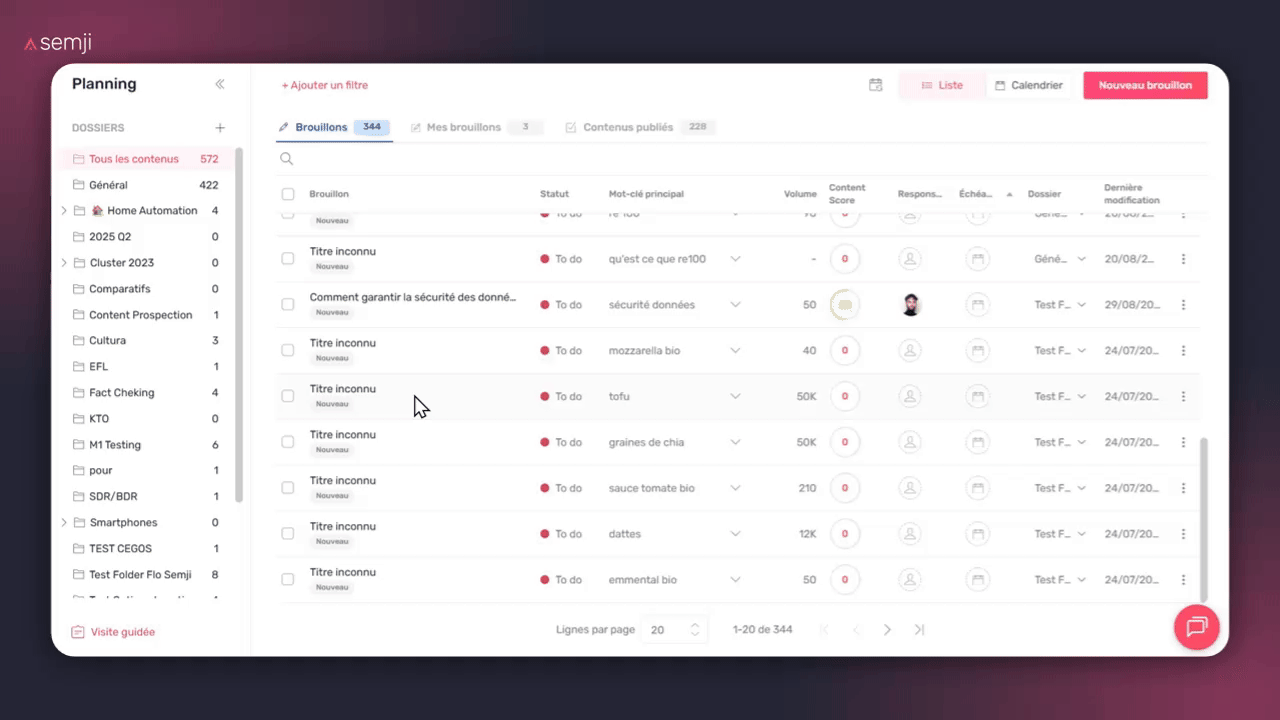Go to next page of results

[x=887, y=630]
